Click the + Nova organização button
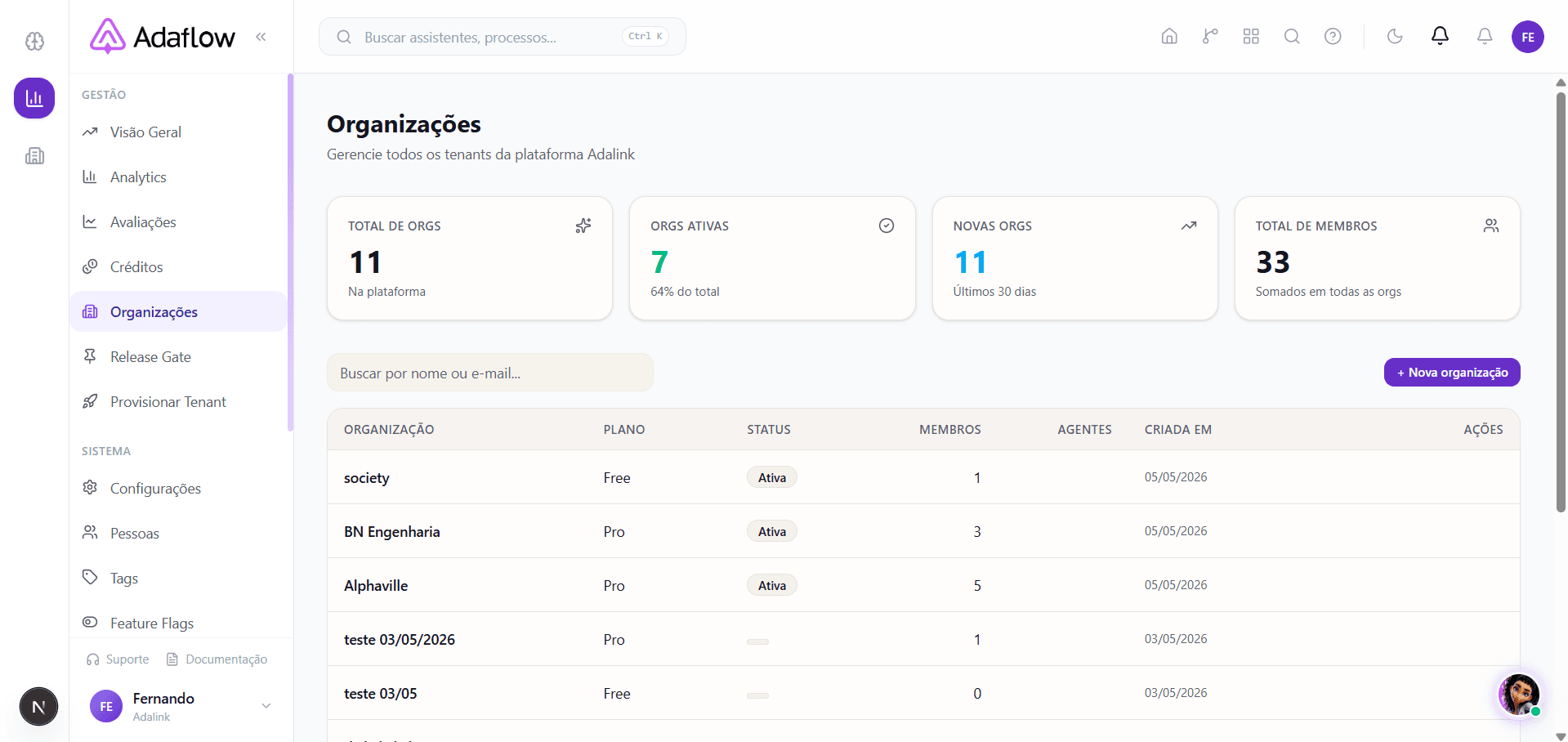This screenshot has width=1568, height=742. point(1452,373)
